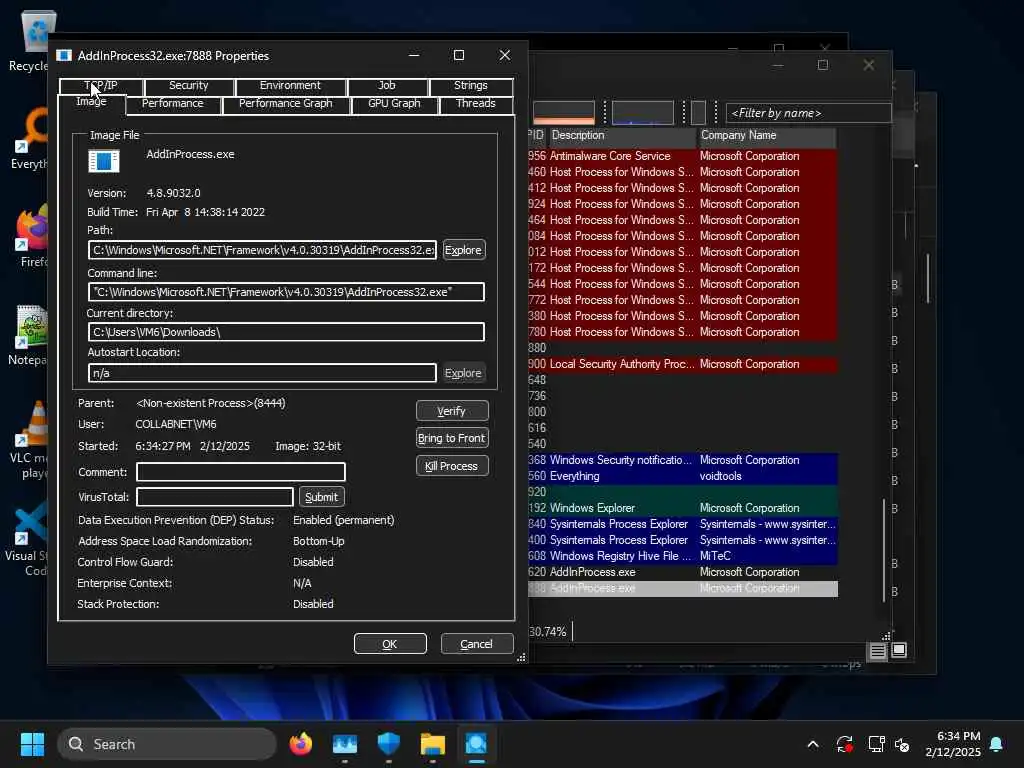Viewport: 1024px width, 768px height.
Task: Click Bring to Front button
Action: (x=452, y=438)
